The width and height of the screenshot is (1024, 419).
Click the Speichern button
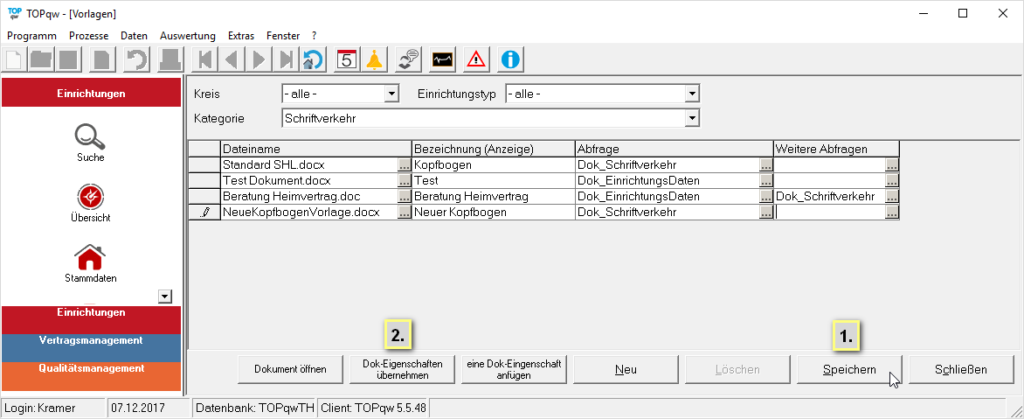(849, 369)
